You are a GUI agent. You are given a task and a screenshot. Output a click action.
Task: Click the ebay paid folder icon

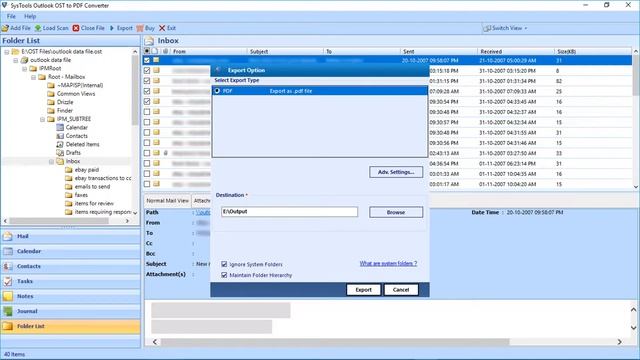[69, 170]
